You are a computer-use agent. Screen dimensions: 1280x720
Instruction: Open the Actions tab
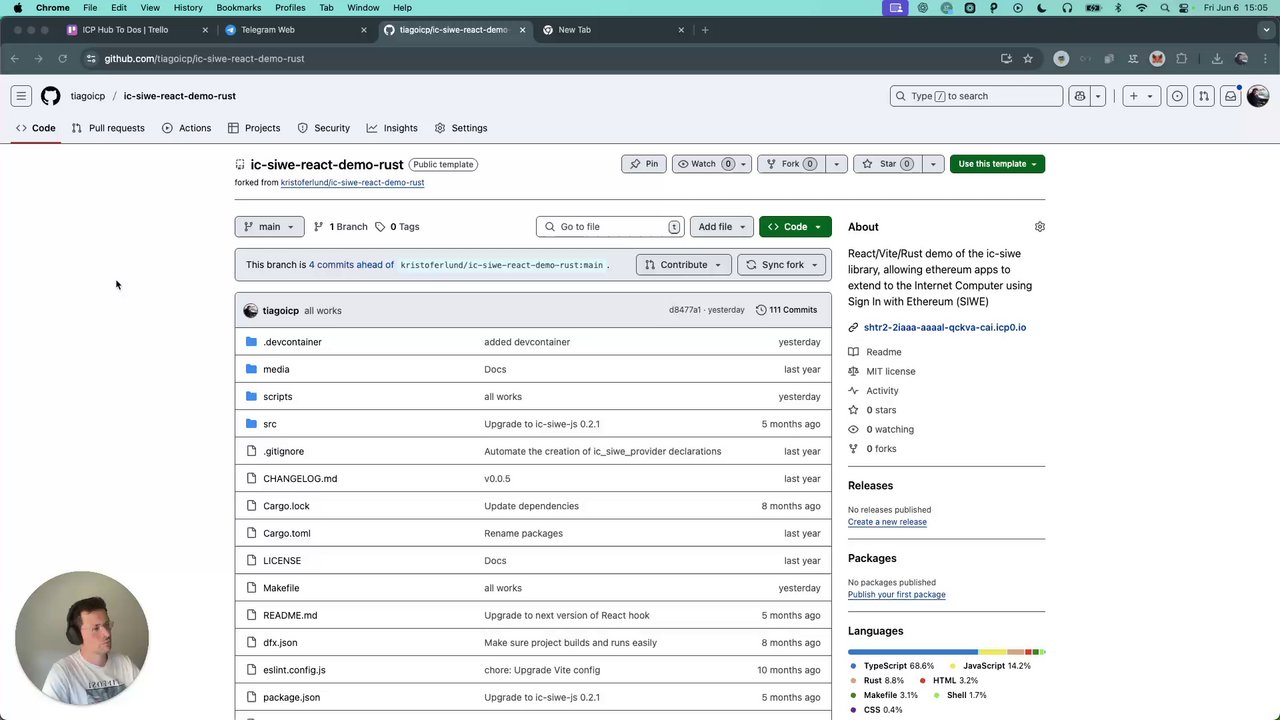(187, 128)
